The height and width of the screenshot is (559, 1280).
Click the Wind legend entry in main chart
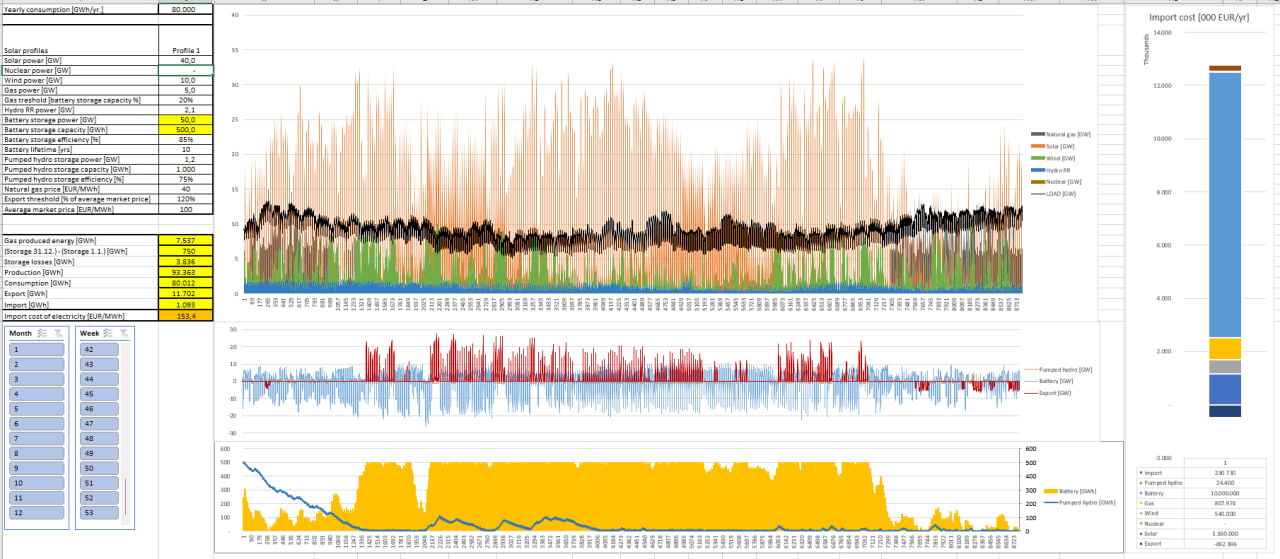[x=1061, y=158]
